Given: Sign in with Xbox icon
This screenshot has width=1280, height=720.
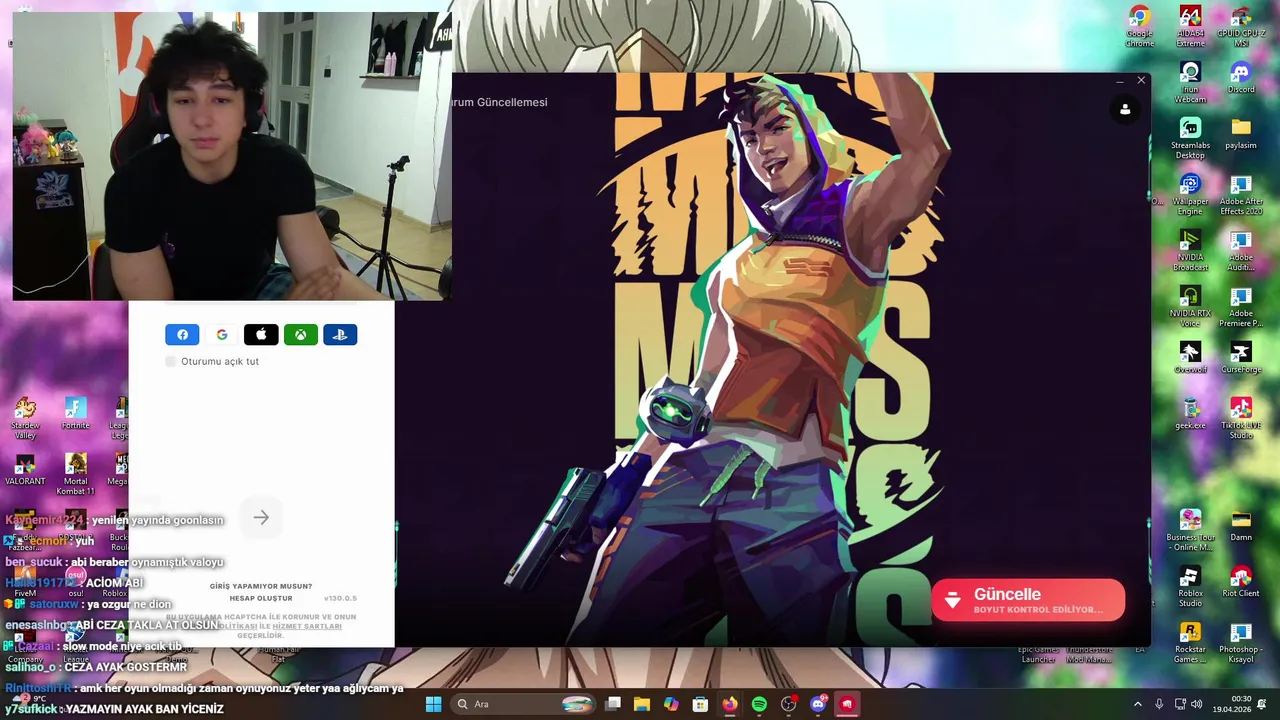Looking at the screenshot, I should 300,335.
